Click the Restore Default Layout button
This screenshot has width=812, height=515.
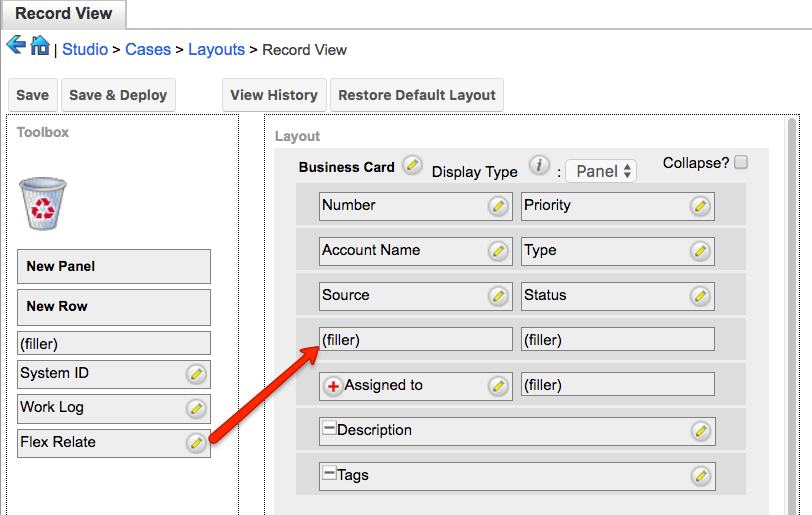click(x=416, y=95)
